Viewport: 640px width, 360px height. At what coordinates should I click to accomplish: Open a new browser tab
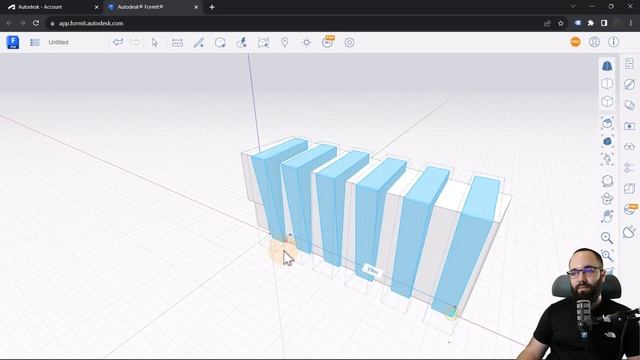pos(212,7)
